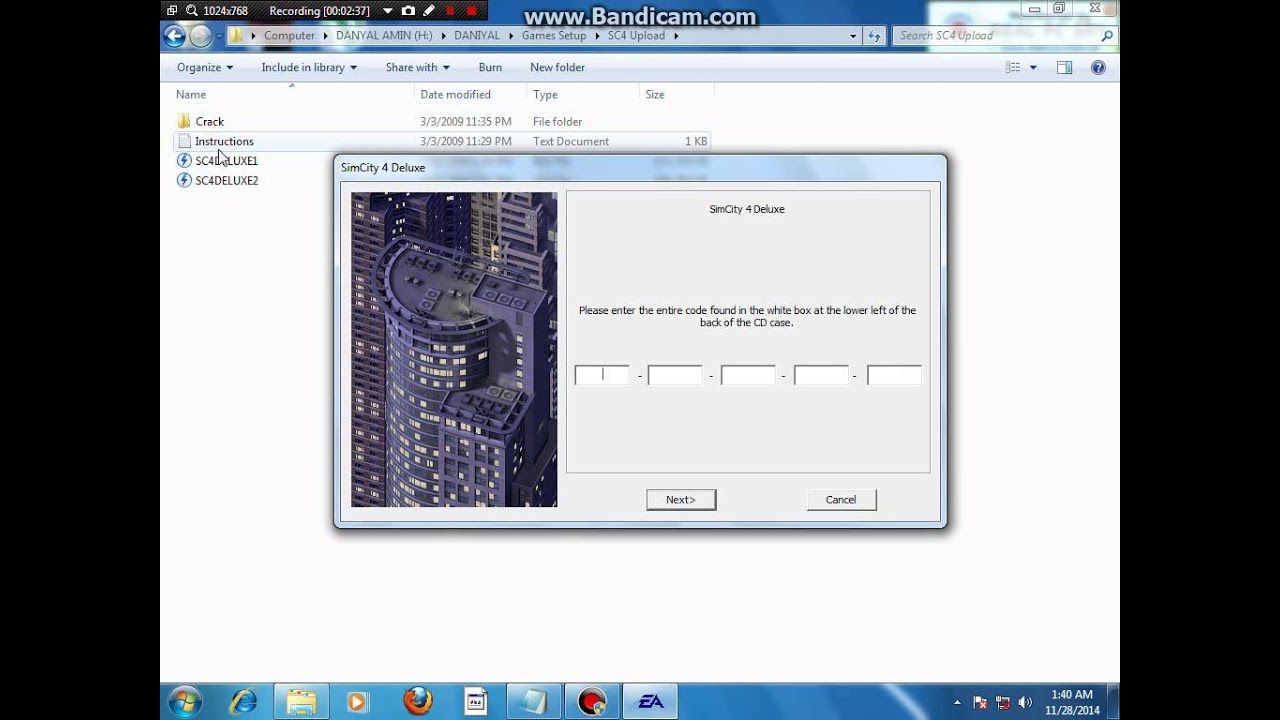Open the Explorer help icon
The image size is (1280, 720).
[x=1098, y=67]
